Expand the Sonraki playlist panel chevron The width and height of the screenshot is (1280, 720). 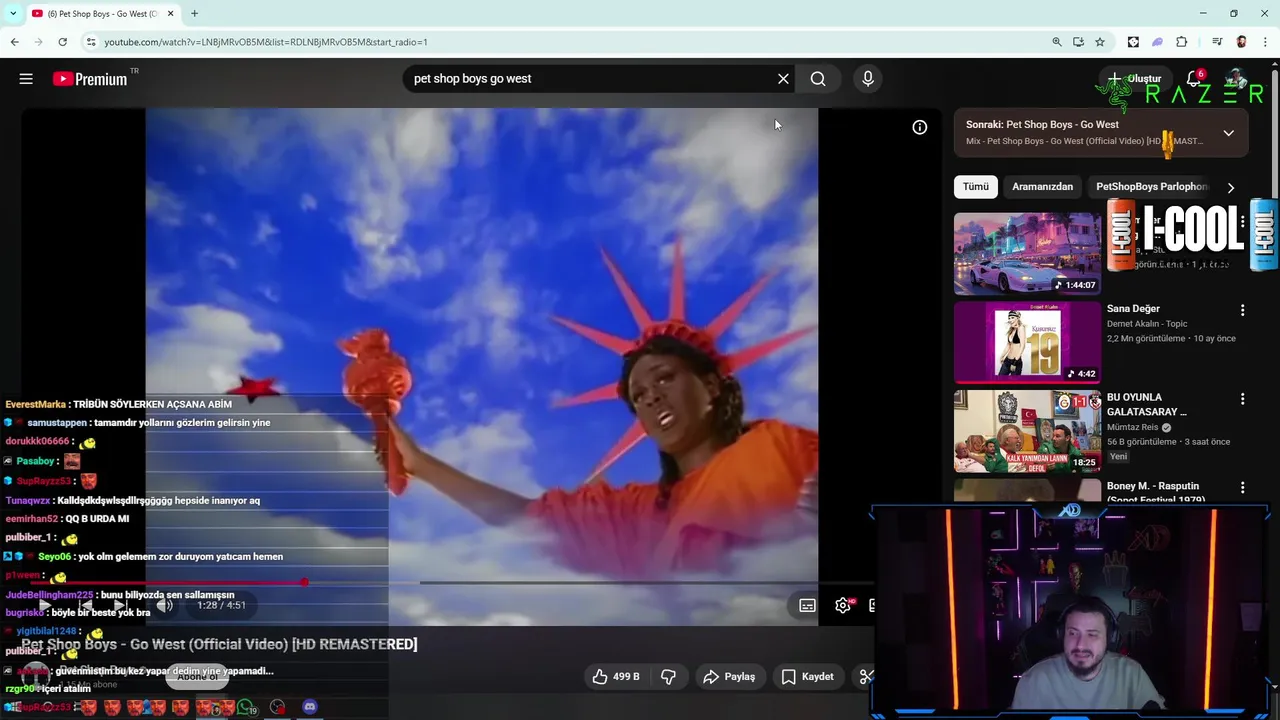click(1228, 133)
